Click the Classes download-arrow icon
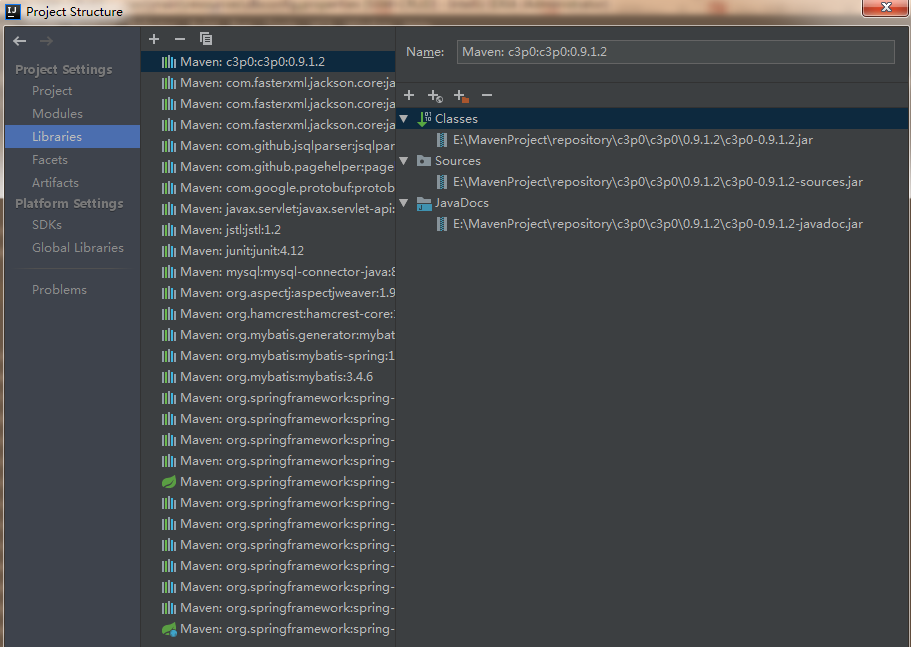Screen dimensions: 911x647 (424, 119)
